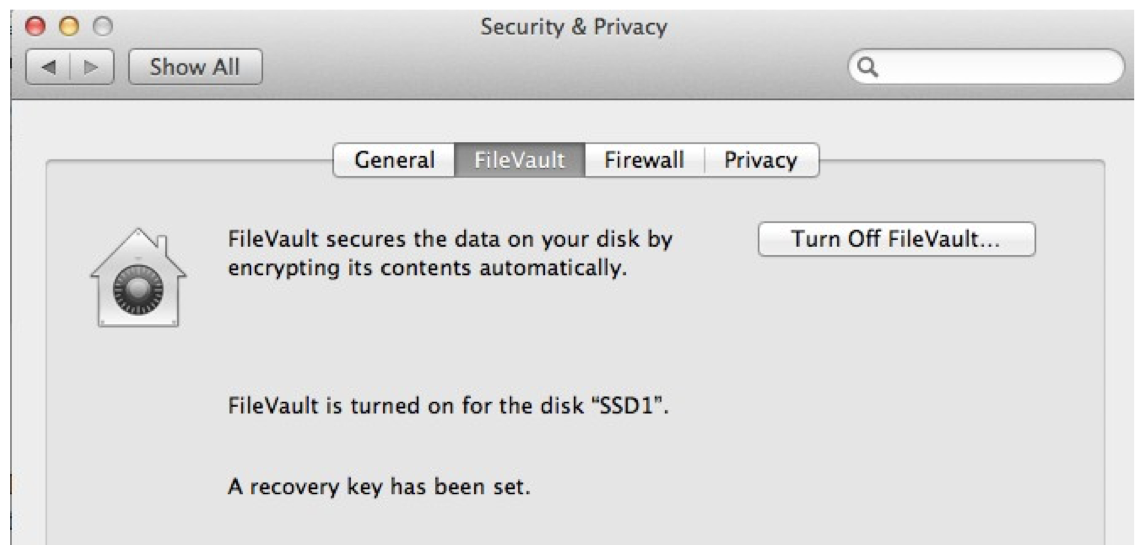Open the Firewall tab
1146x556 pixels.
pyautogui.click(x=644, y=160)
